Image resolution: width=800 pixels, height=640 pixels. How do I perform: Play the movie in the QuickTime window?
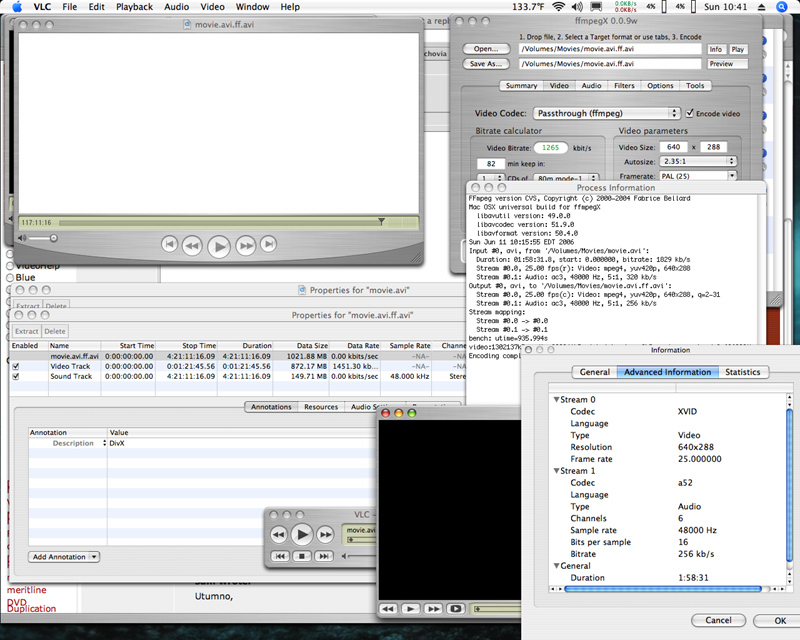coord(219,247)
